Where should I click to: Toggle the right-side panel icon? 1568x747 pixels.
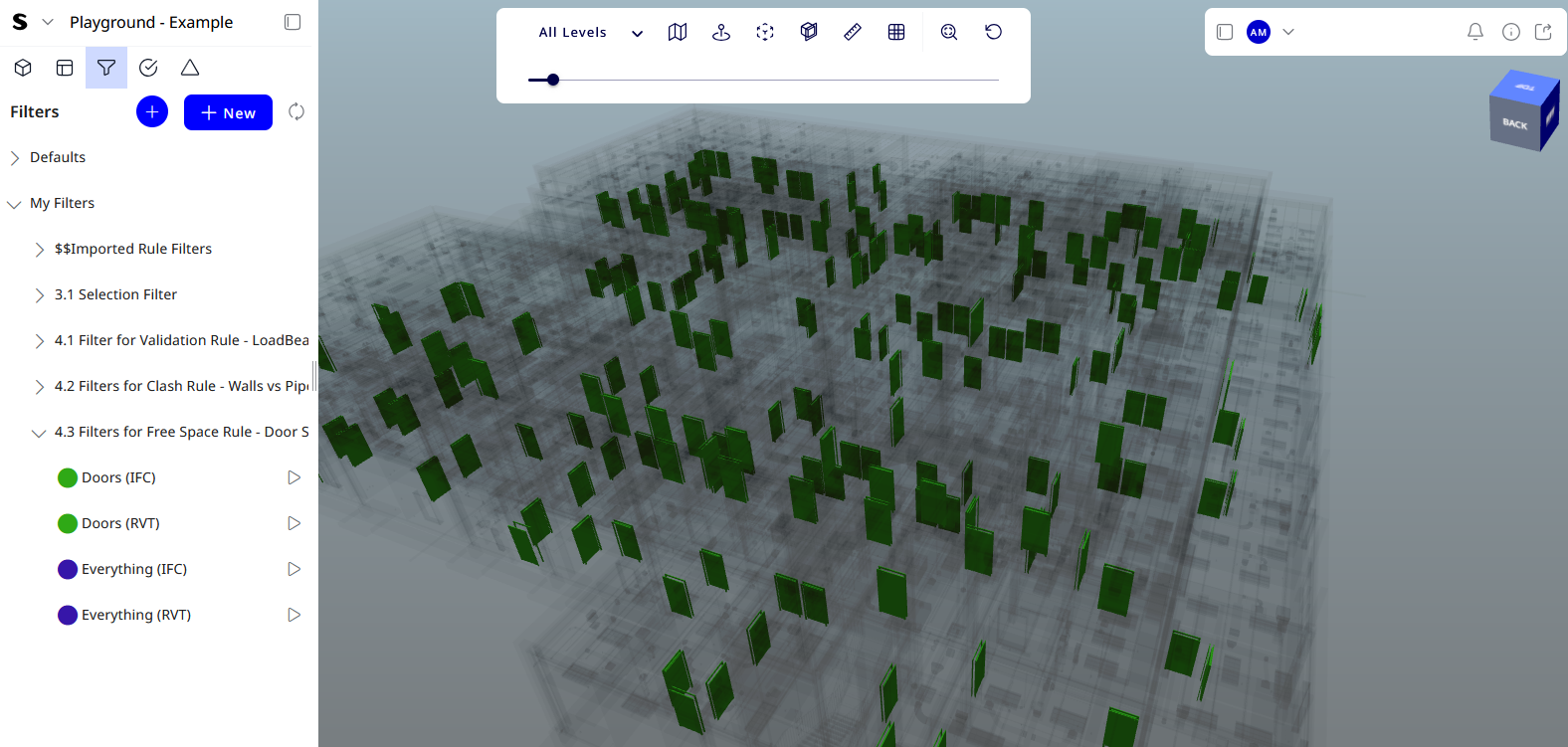point(1225,32)
